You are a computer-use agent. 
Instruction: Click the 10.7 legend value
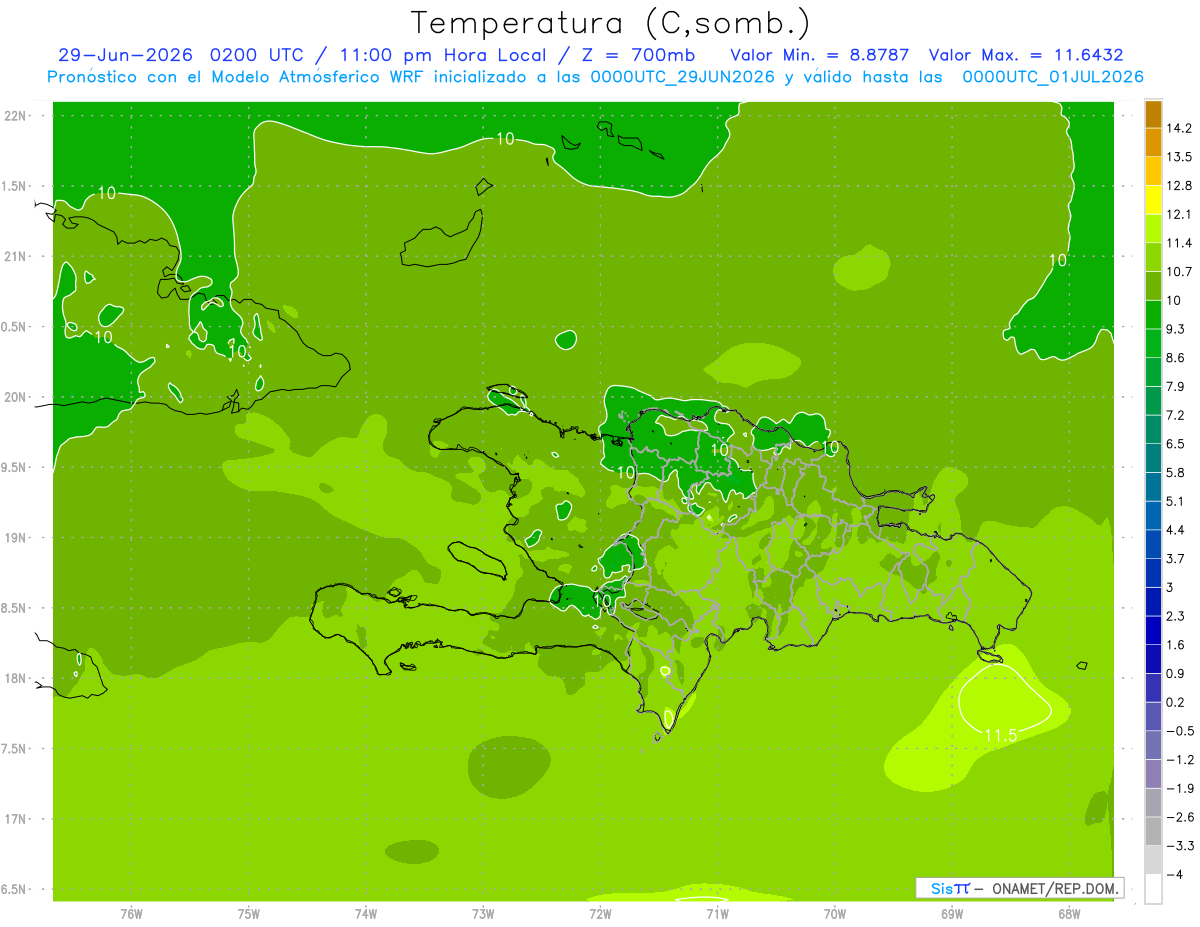tap(1181, 271)
